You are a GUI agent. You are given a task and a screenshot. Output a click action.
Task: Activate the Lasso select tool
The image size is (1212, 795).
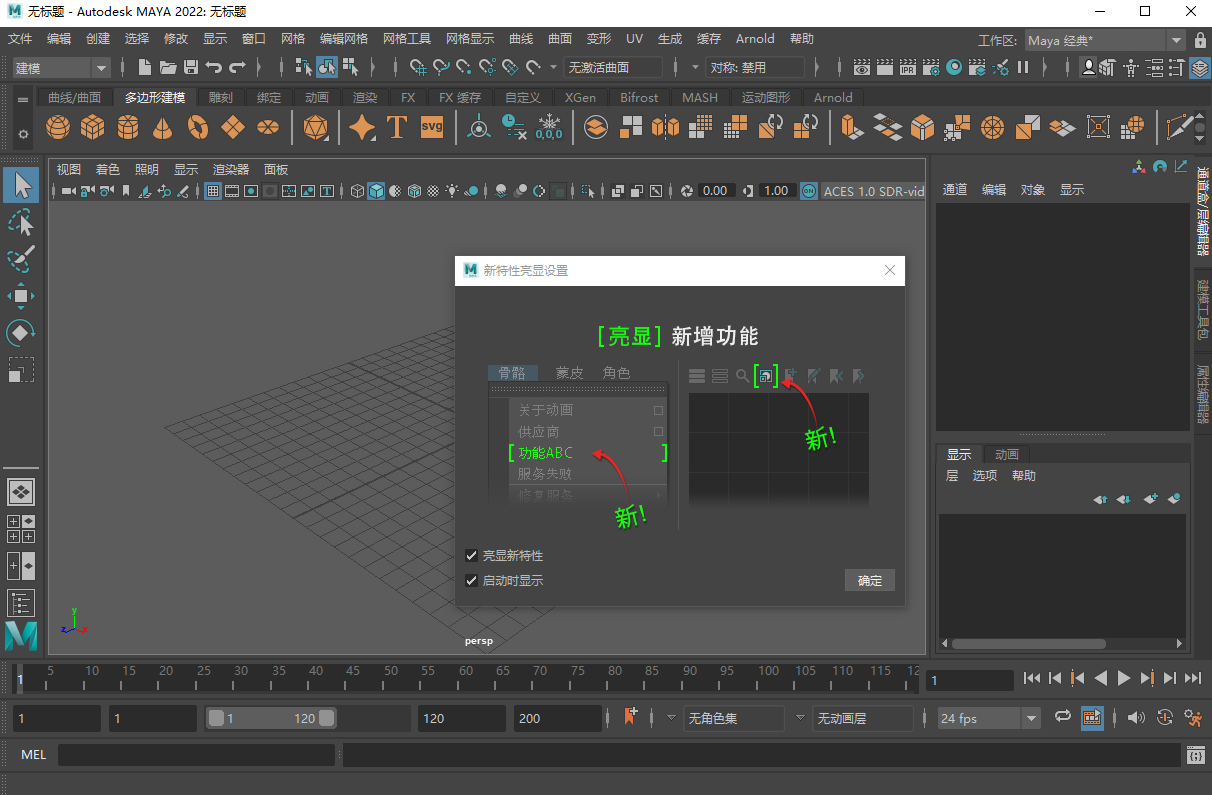pyautogui.click(x=21, y=222)
